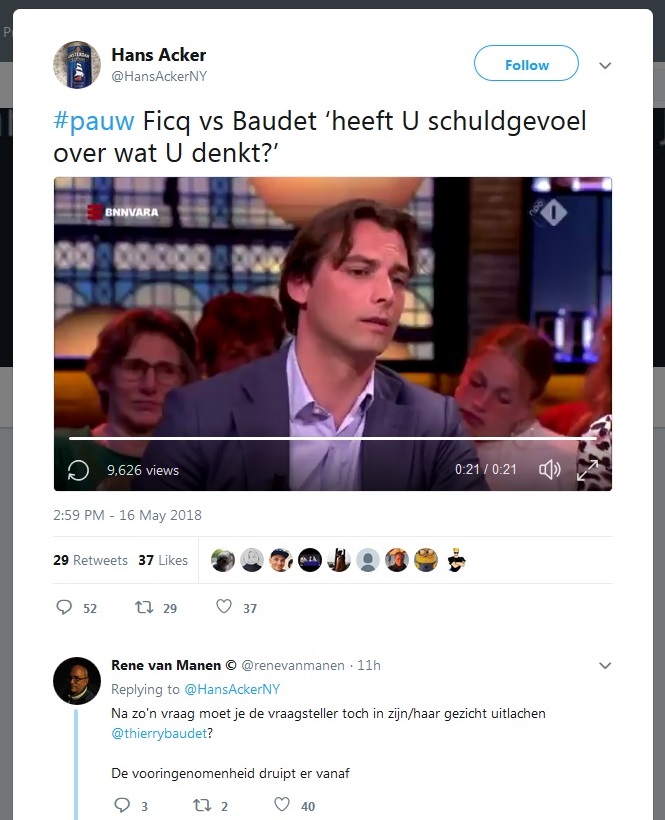The height and width of the screenshot is (820, 665).
Task: Open the #pauw hashtag
Action: 94,121
